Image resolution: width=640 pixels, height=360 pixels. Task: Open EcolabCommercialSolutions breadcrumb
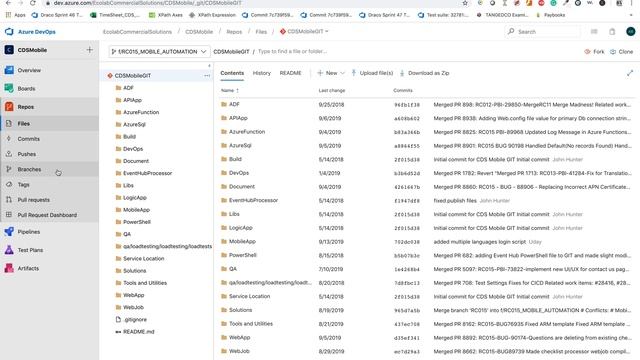click(x=137, y=31)
